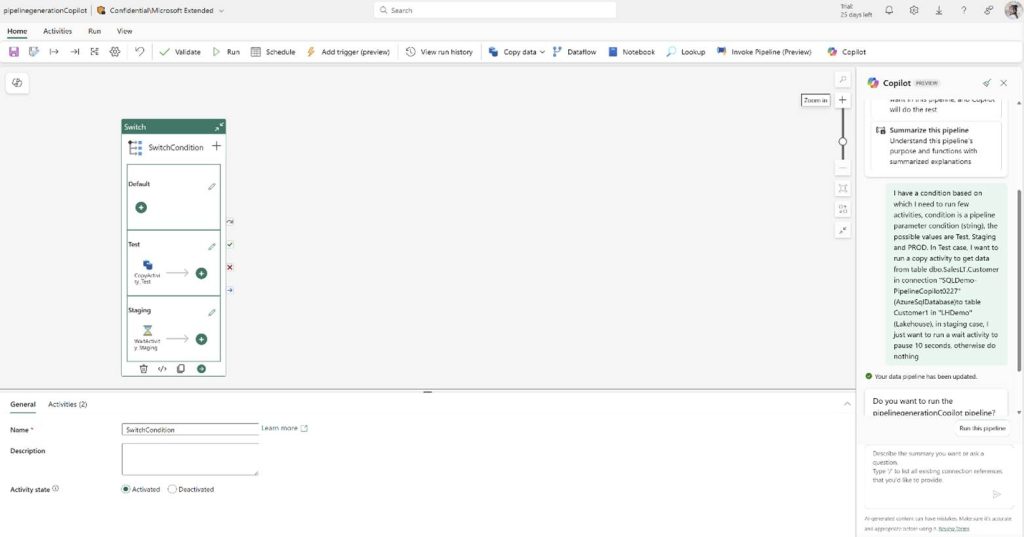Open the General properties tab

(x=23, y=404)
